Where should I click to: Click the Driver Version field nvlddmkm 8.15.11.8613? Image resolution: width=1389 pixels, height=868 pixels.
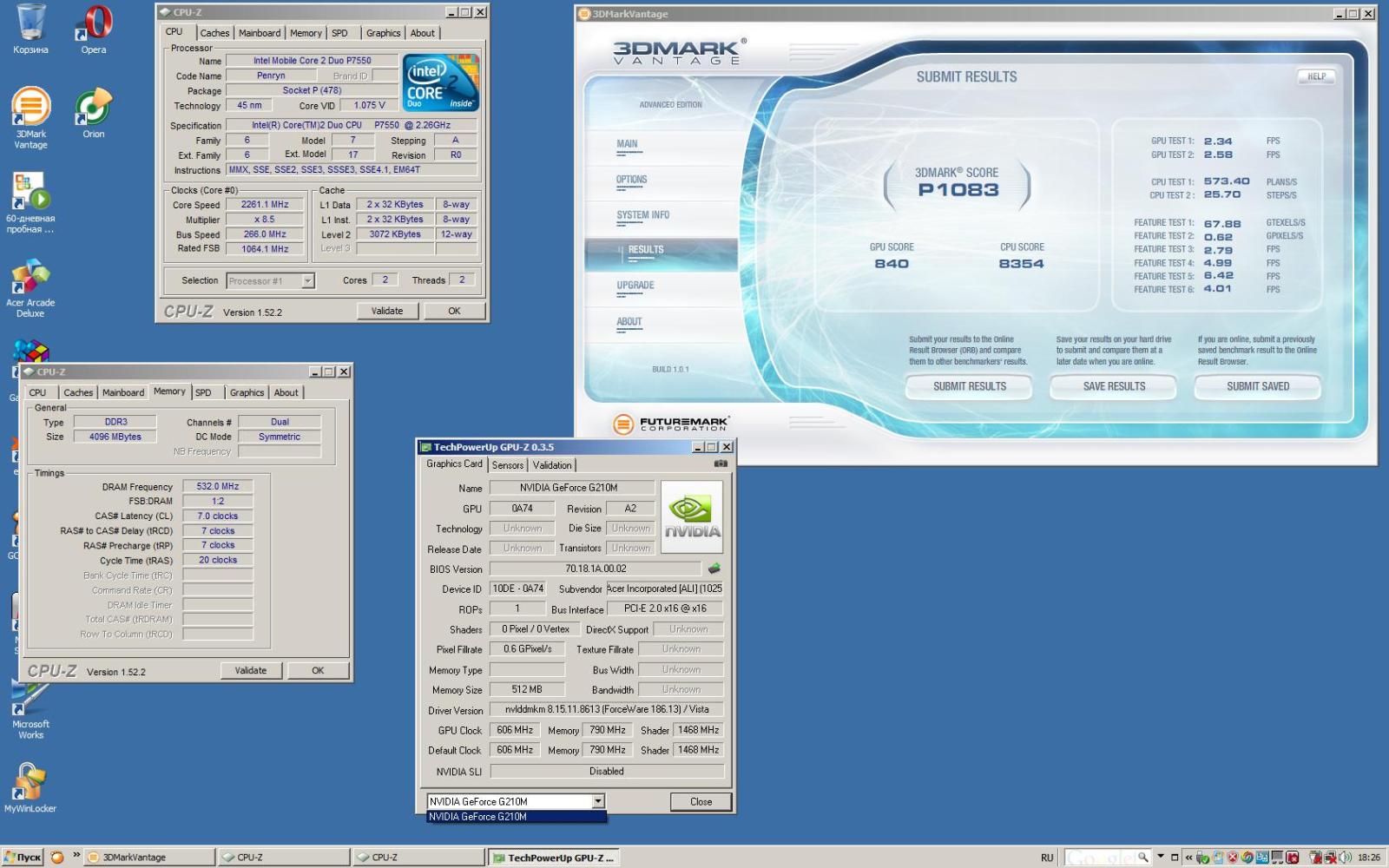point(607,709)
